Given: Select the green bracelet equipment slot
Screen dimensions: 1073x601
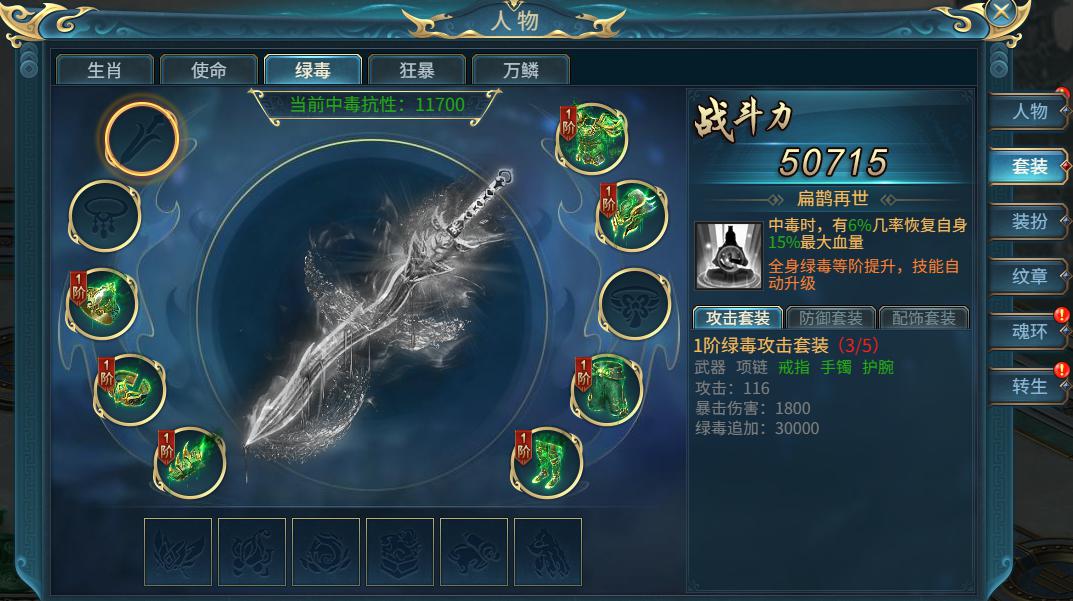Looking at the screenshot, I should 130,390.
